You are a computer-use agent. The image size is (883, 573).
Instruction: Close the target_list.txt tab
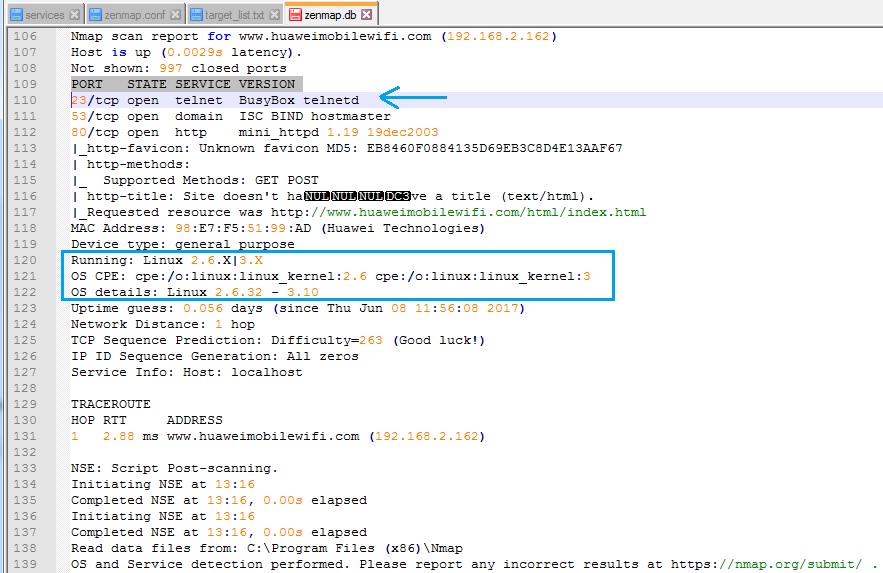(274, 15)
